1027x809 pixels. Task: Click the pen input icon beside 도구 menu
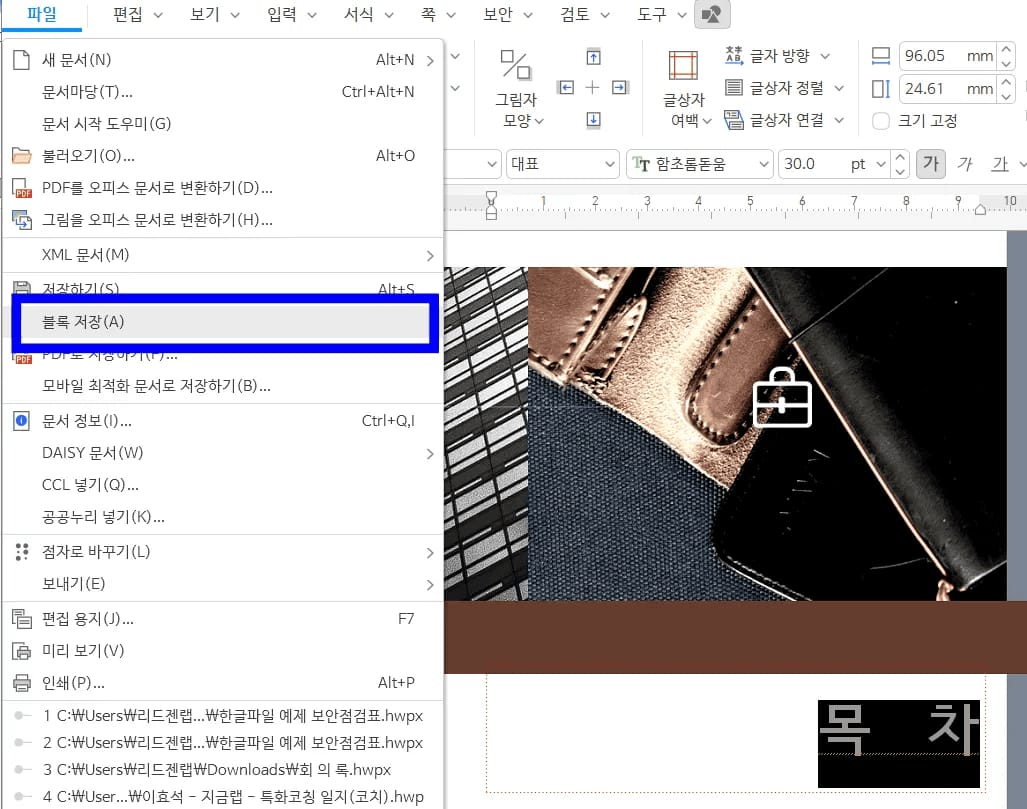pos(712,16)
